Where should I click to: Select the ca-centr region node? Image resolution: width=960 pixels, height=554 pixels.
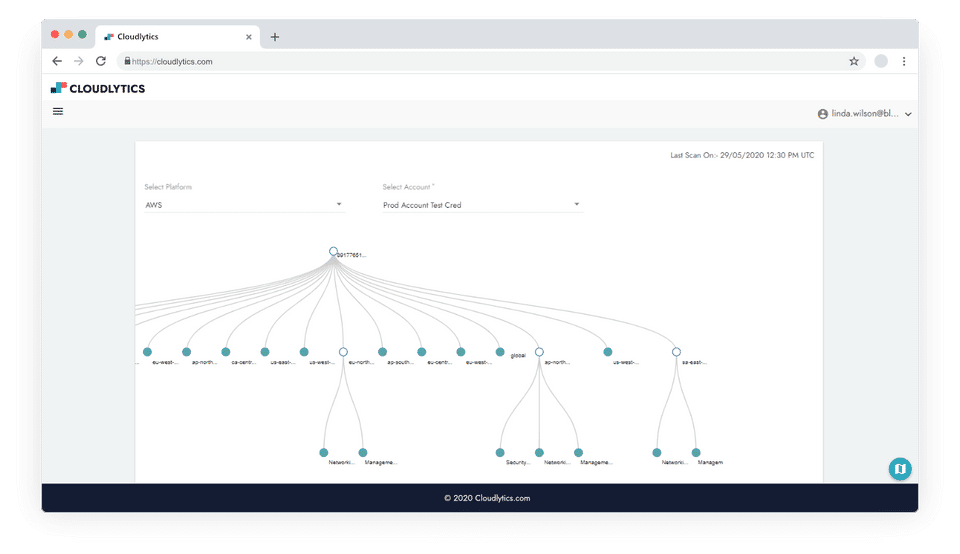tap(226, 352)
